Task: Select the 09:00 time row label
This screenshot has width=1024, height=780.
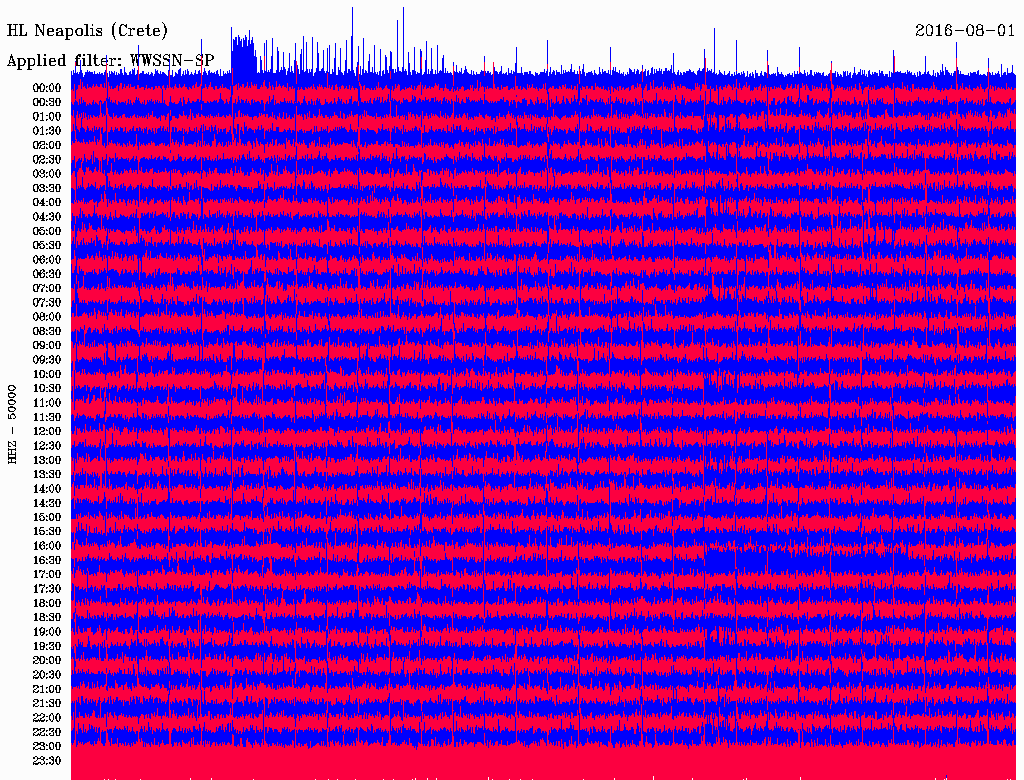Action: click(47, 346)
